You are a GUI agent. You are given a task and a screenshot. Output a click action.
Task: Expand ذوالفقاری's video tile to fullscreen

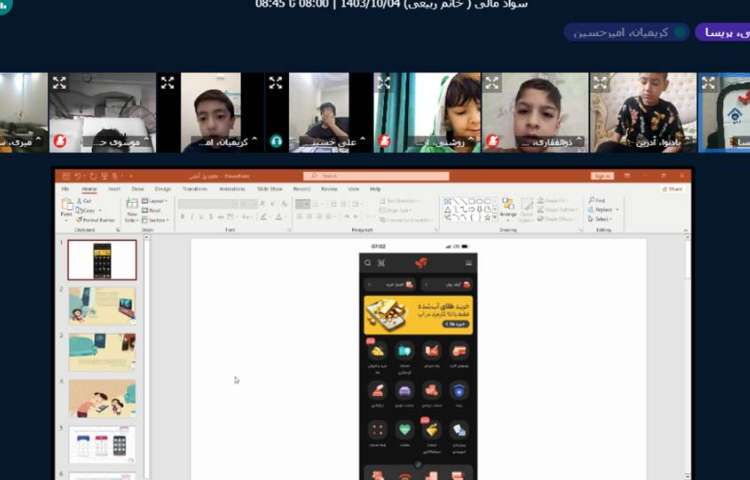pos(492,83)
